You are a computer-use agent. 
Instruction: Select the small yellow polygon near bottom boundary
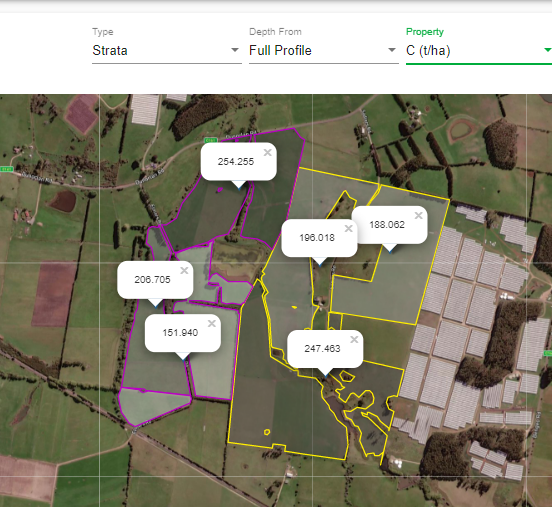click(x=267, y=432)
